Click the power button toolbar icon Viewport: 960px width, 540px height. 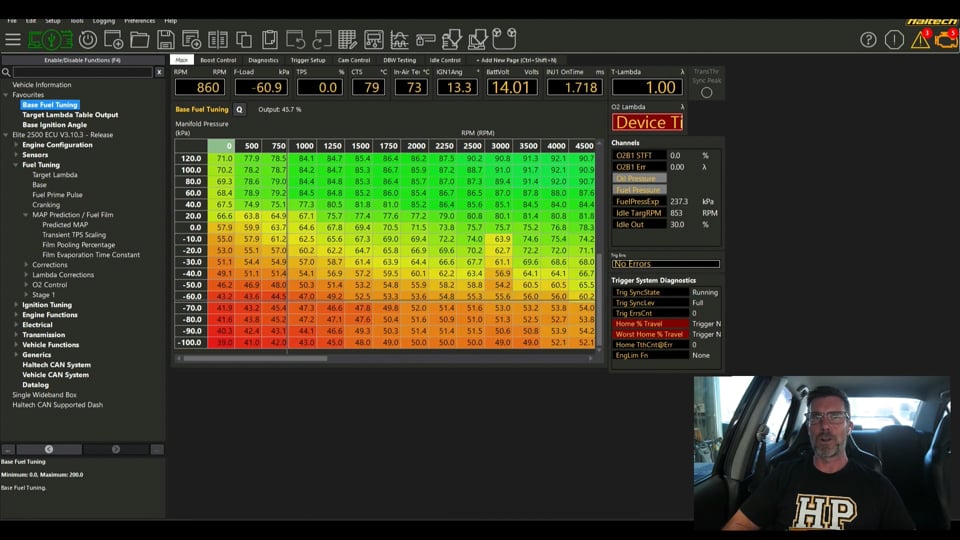point(88,40)
